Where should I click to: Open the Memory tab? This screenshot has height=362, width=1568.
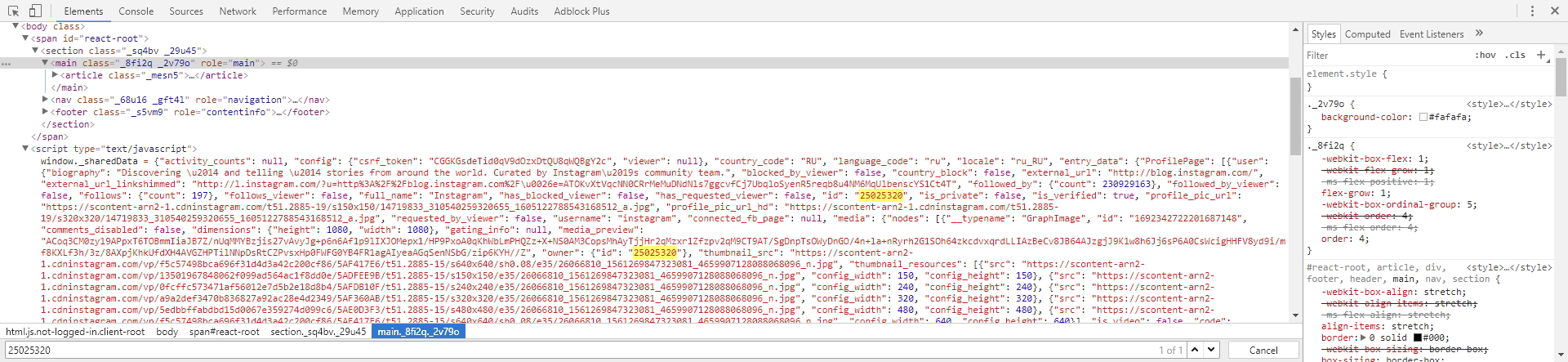tap(361, 11)
